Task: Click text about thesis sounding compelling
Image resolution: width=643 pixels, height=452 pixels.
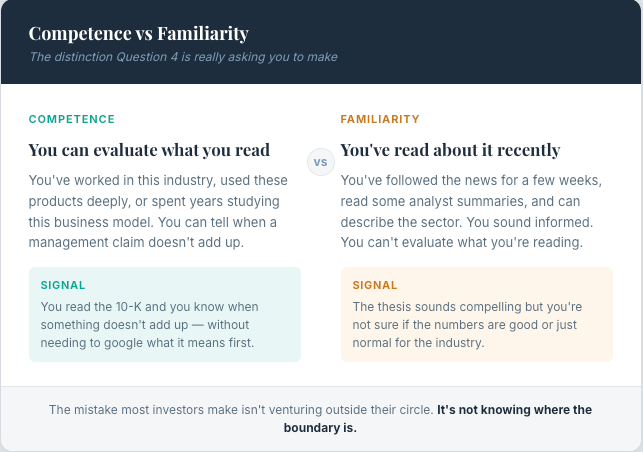Action: (x=467, y=325)
